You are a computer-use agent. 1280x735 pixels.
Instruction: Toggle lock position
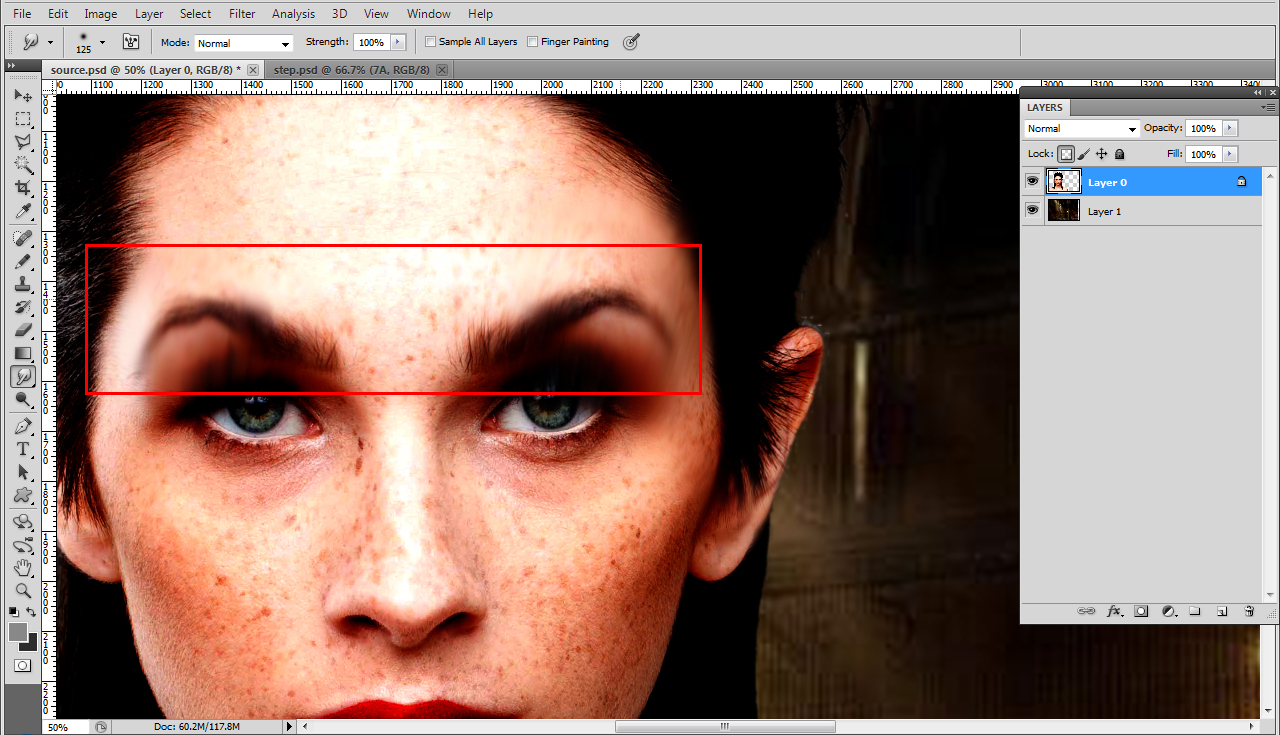(1102, 154)
